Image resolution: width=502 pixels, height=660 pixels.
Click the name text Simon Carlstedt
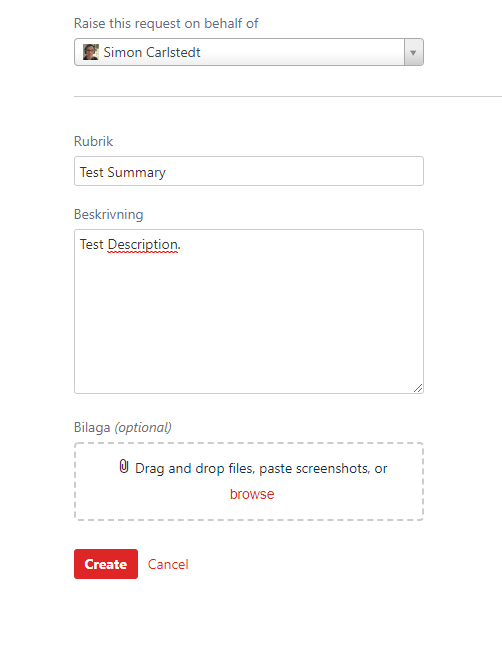pyautogui.click(x=152, y=52)
